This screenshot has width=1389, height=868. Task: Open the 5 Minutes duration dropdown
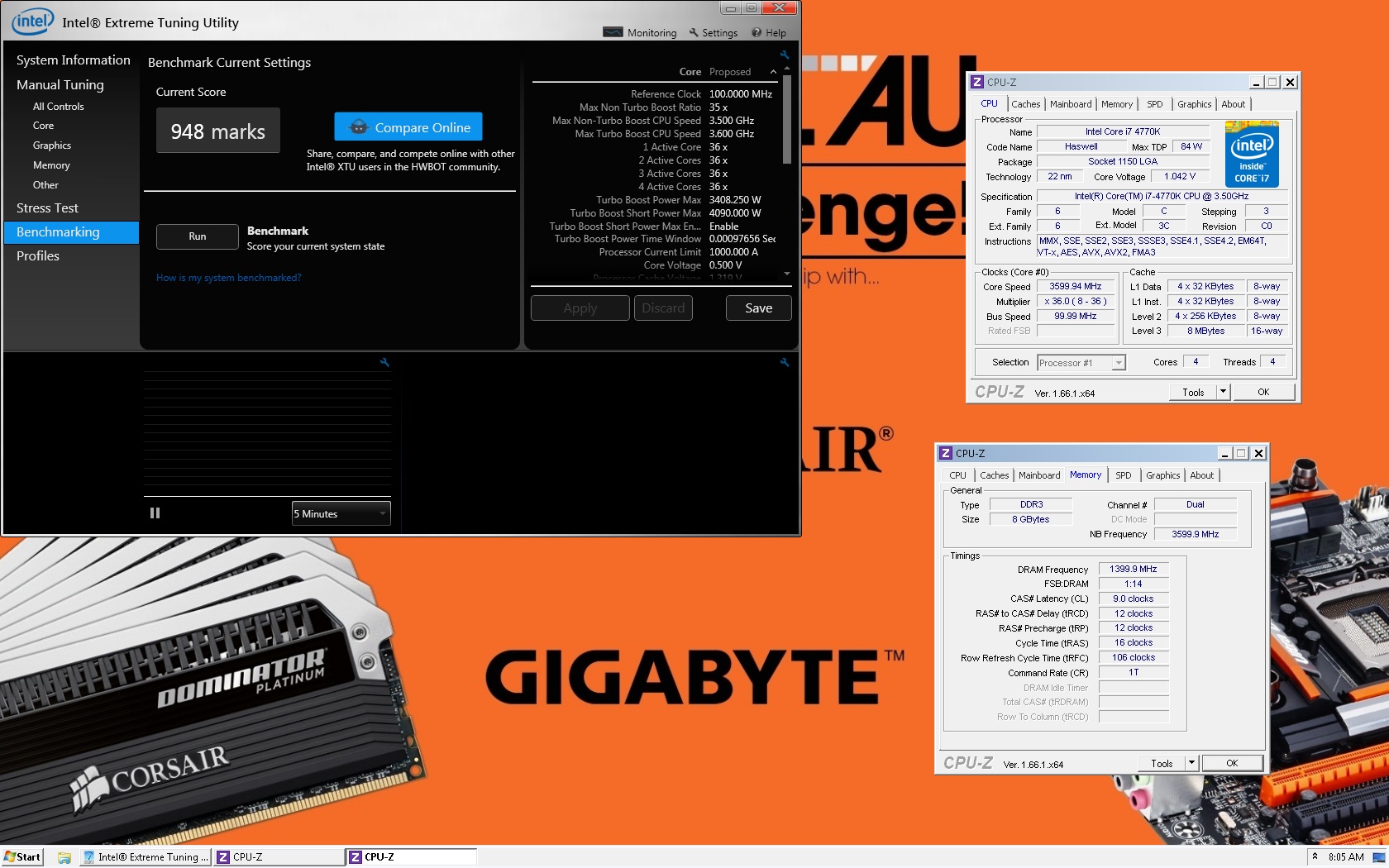(x=341, y=513)
